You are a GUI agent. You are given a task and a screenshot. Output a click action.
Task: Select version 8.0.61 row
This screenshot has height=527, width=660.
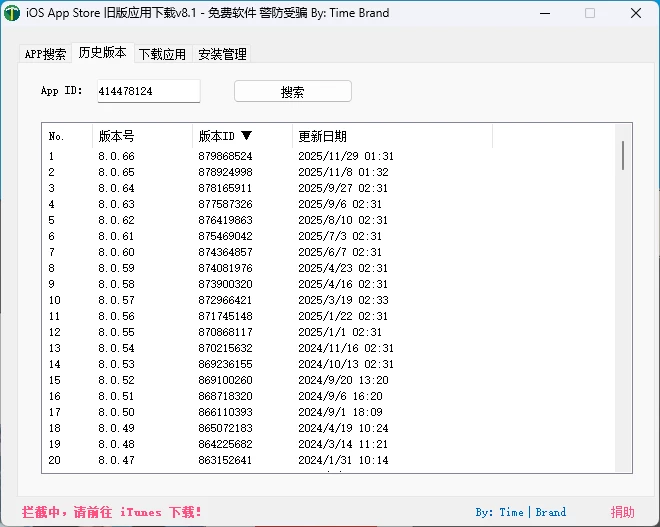pos(328,236)
